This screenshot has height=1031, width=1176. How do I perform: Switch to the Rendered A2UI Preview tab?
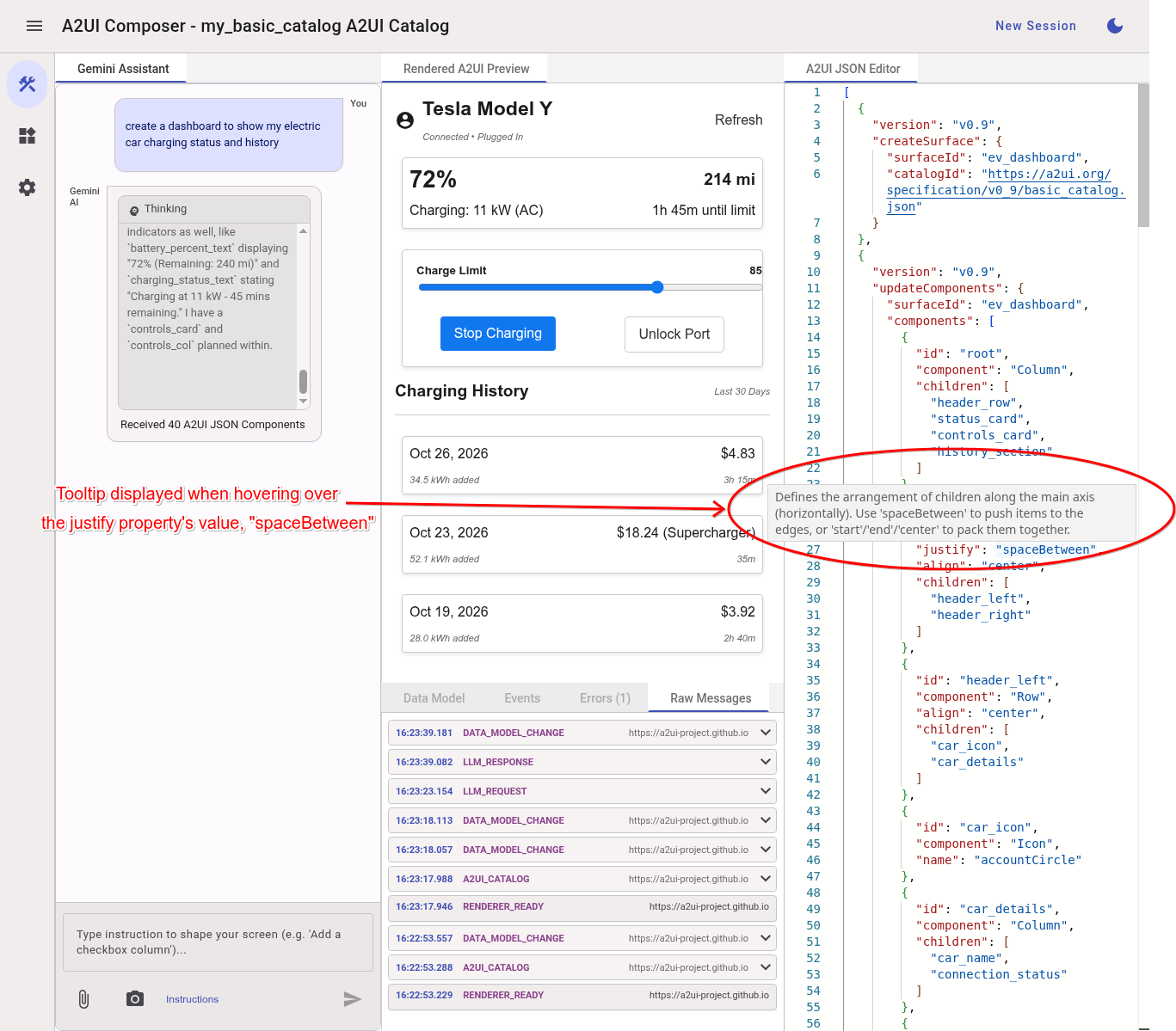(x=466, y=69)
